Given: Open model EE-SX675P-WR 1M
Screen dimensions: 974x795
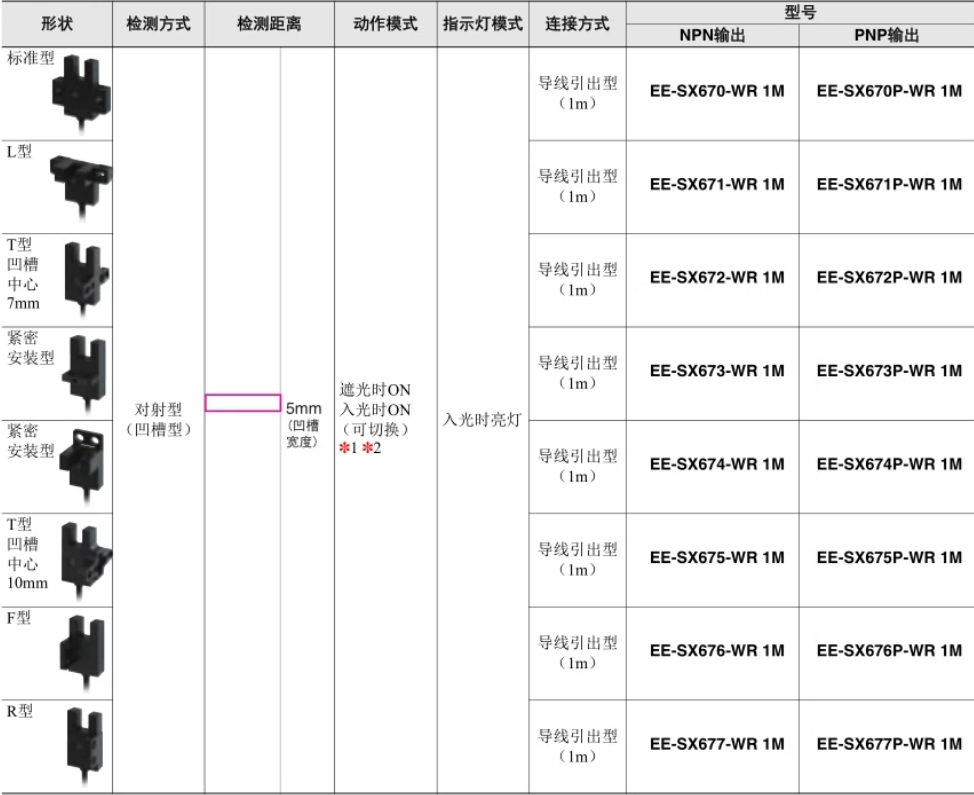Looking at the screenshot, I should click(888, 557).
